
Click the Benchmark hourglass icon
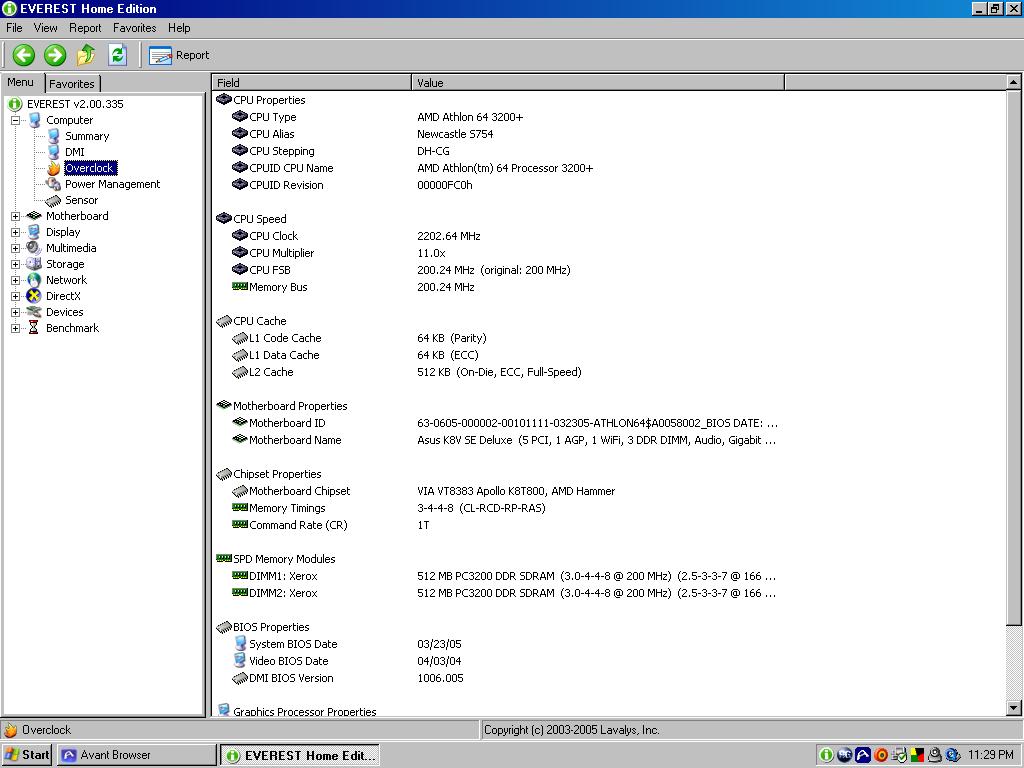point(34,328)
